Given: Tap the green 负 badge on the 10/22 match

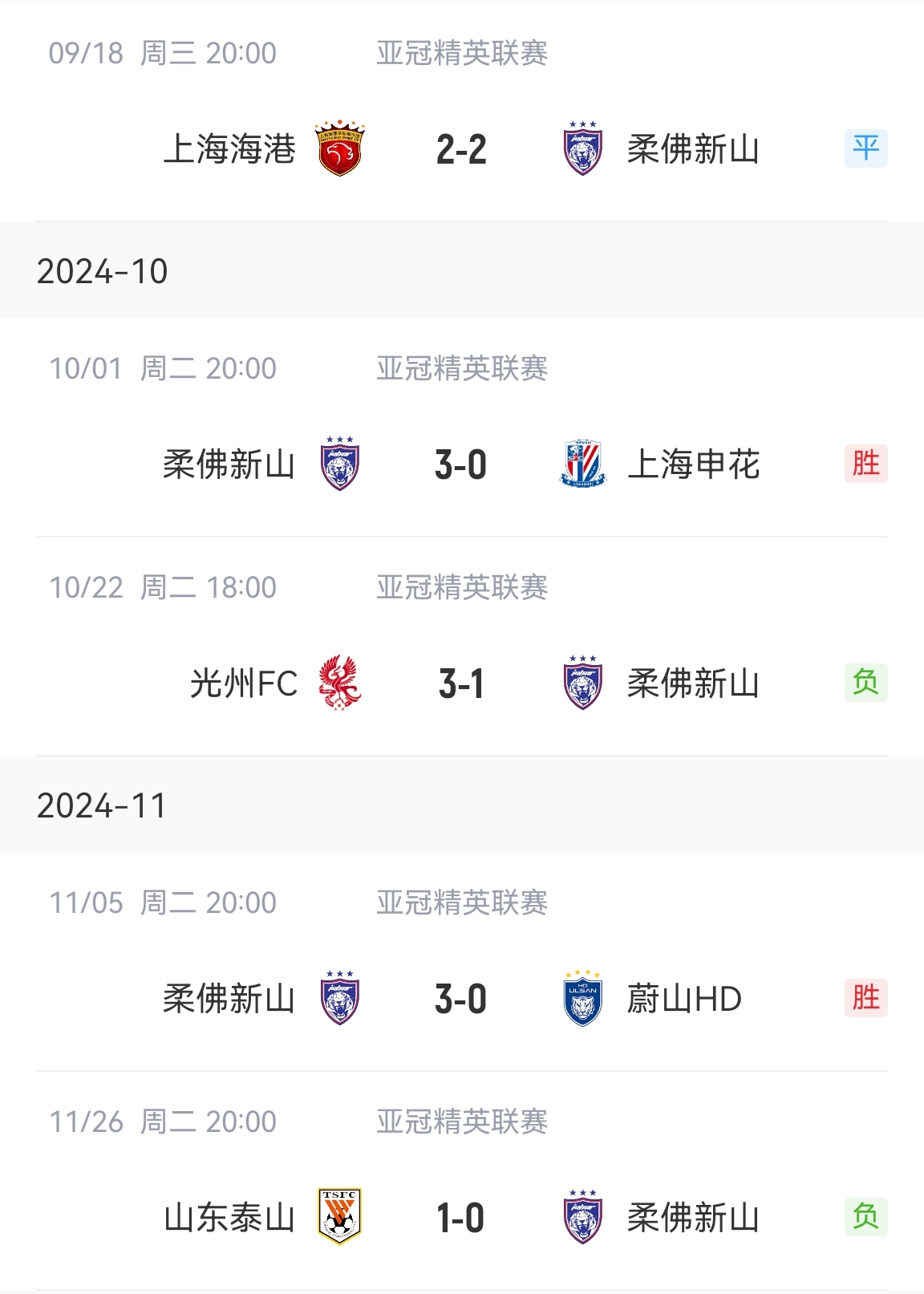Looking at the screenshot, I should point(865,683).
